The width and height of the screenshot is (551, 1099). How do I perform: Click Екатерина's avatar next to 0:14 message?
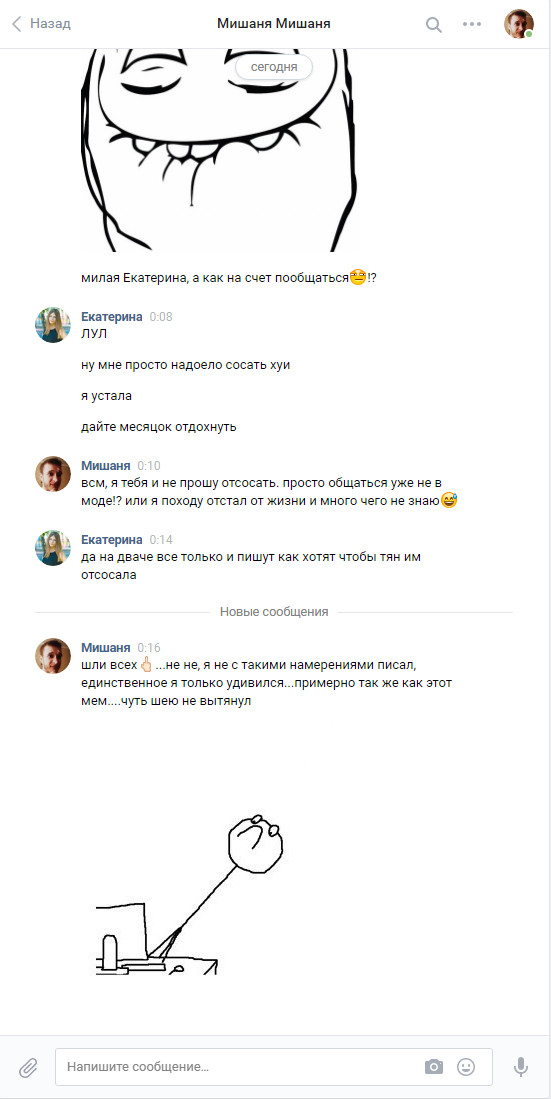(x=53, y=547)
